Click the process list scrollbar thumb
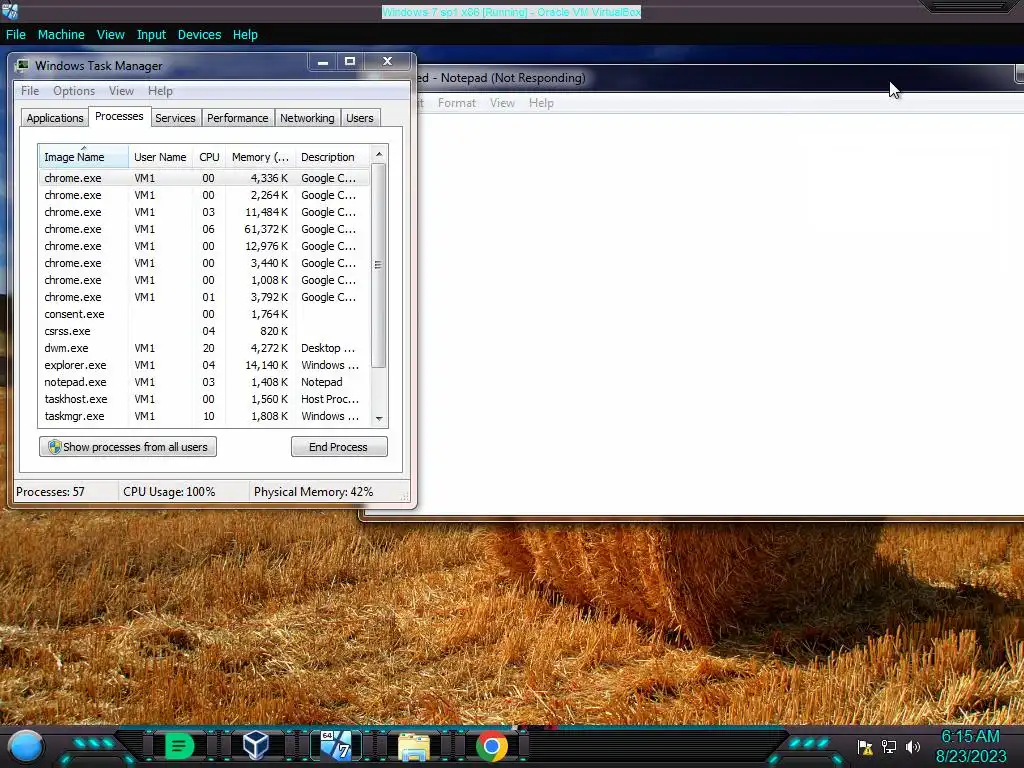Screen dimensions: 1024x768 [378, 265]
